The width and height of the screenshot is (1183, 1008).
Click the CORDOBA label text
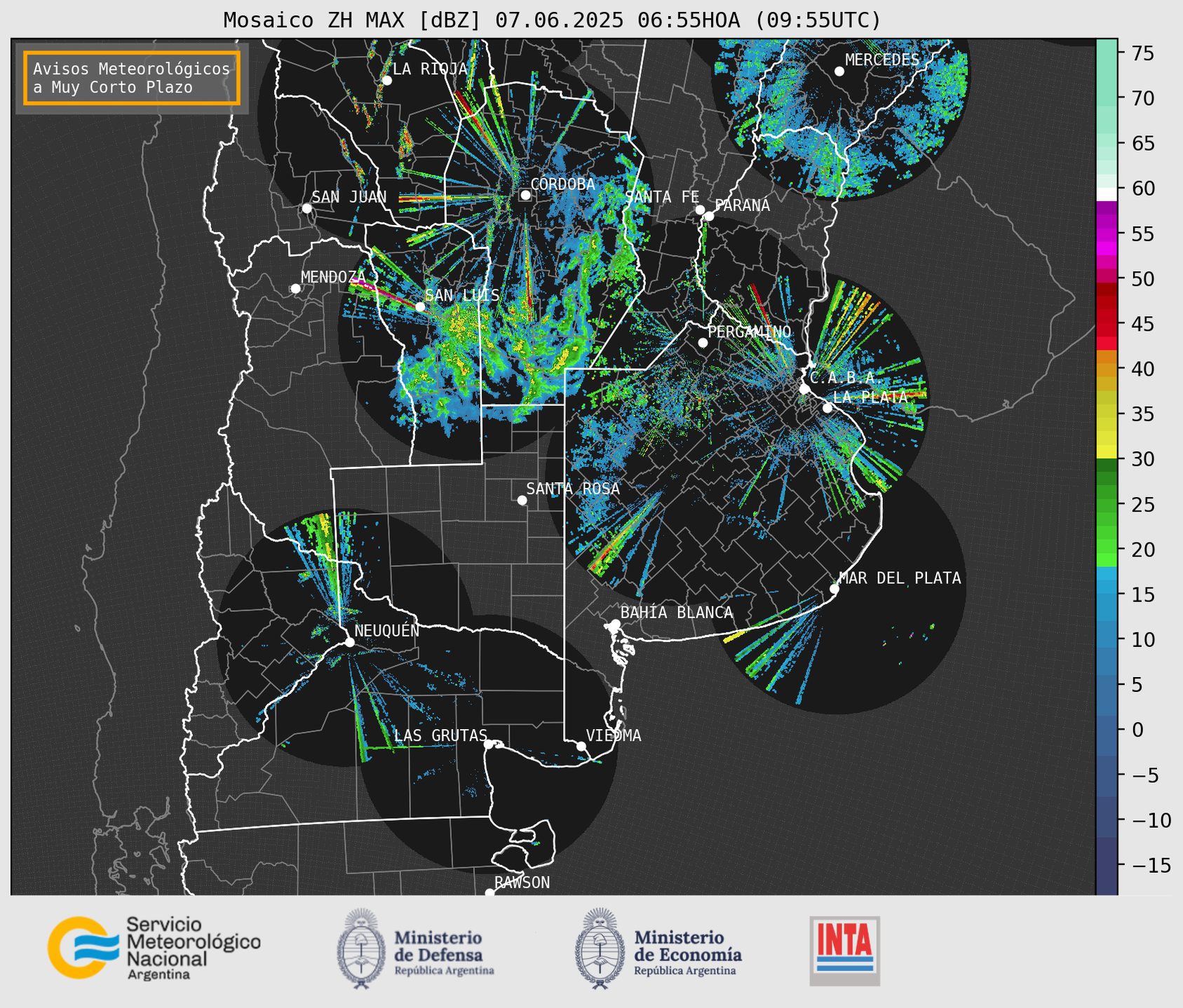click(562, 184)
